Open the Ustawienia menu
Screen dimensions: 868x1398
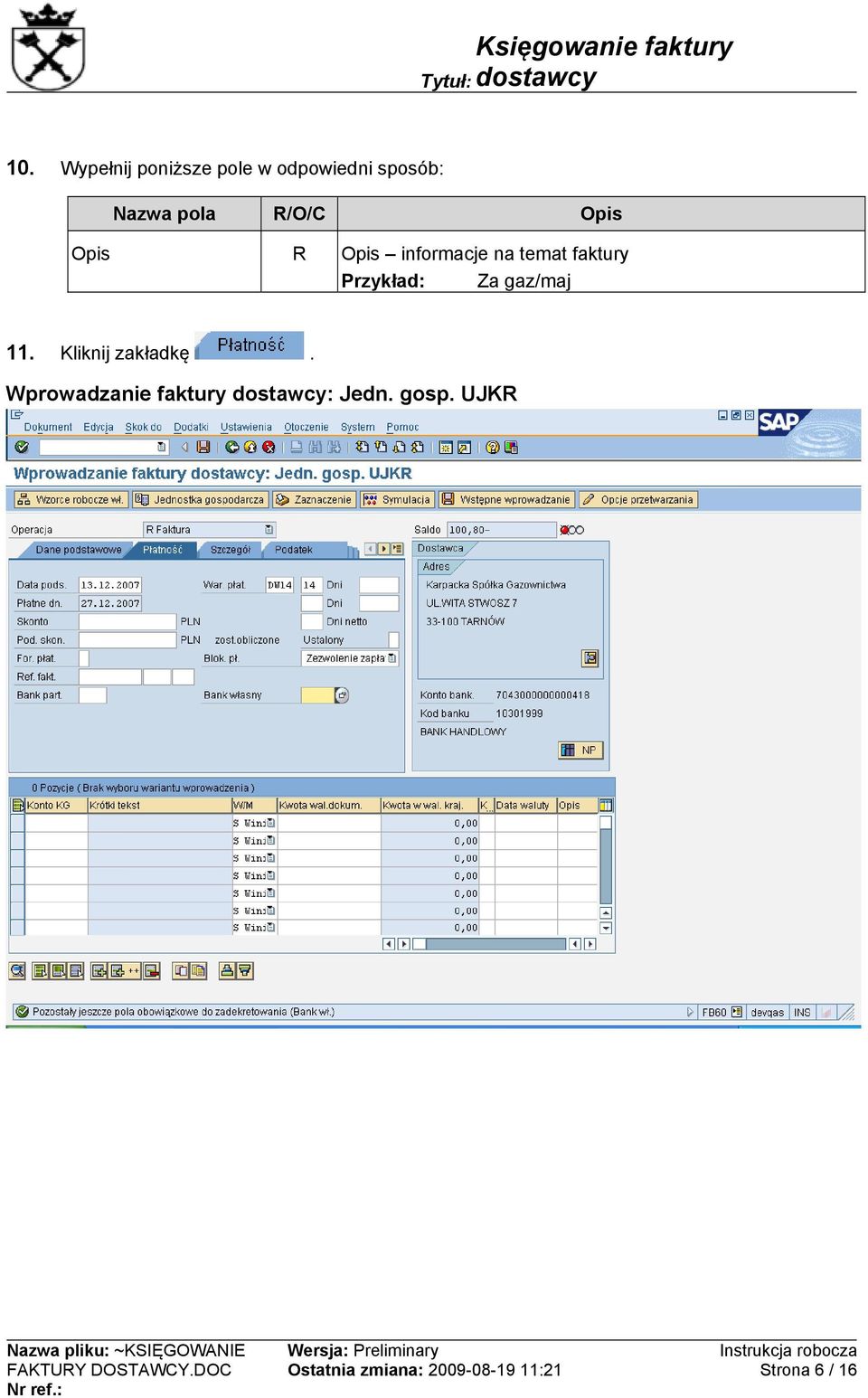(x=246, y=427)
